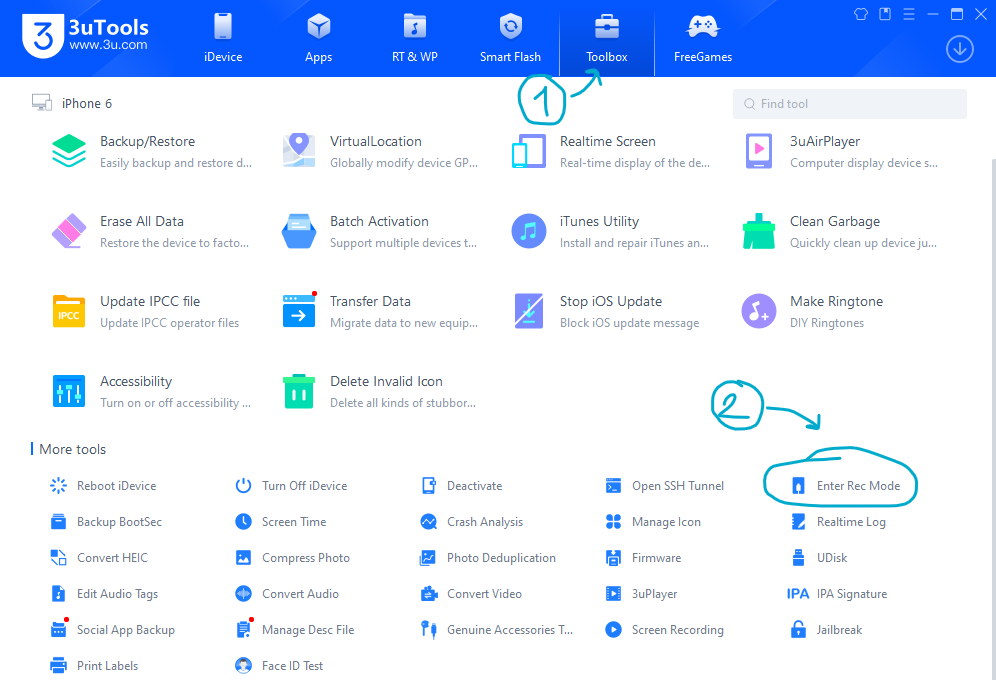Open the download manager arrow icon
996x680 pixels.
click(x=960, y=49)
